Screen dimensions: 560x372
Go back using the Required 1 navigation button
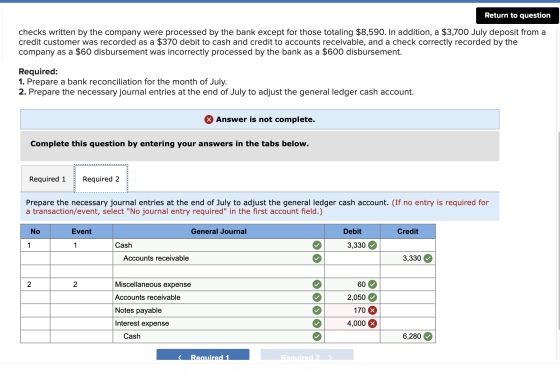click(203, 355)
